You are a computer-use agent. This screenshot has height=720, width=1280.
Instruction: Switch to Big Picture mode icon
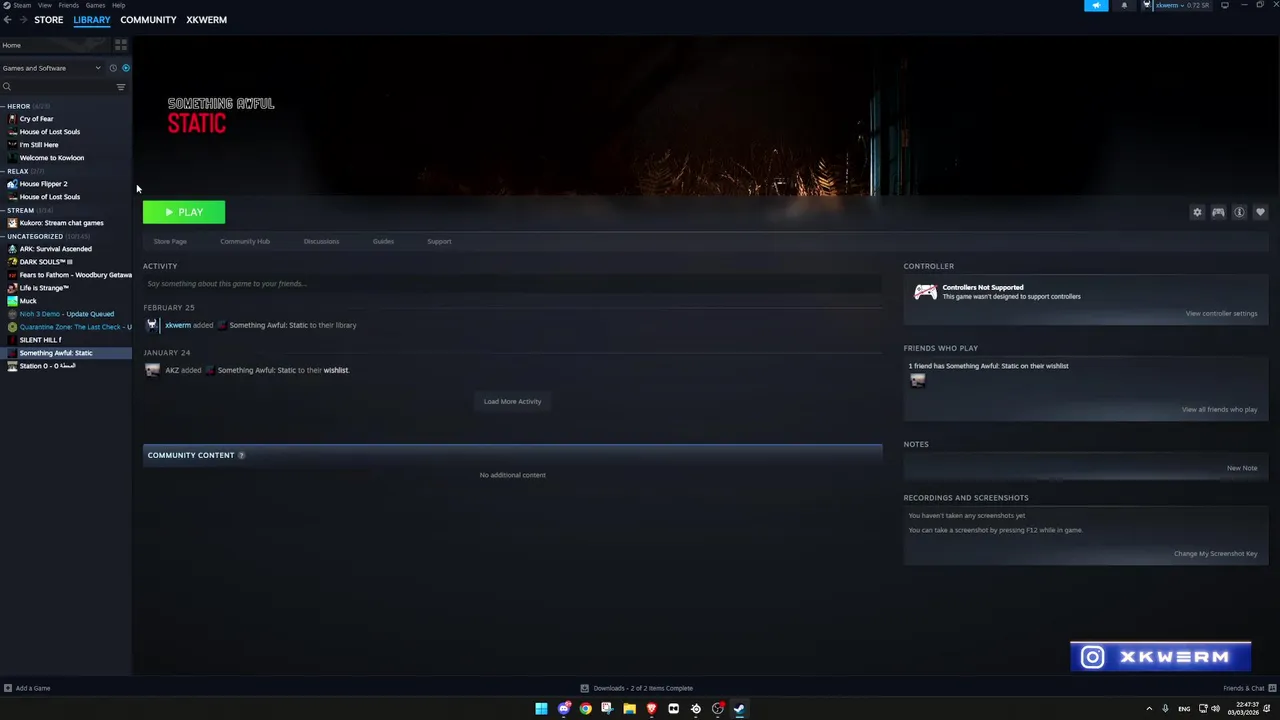coord(1225,5)
